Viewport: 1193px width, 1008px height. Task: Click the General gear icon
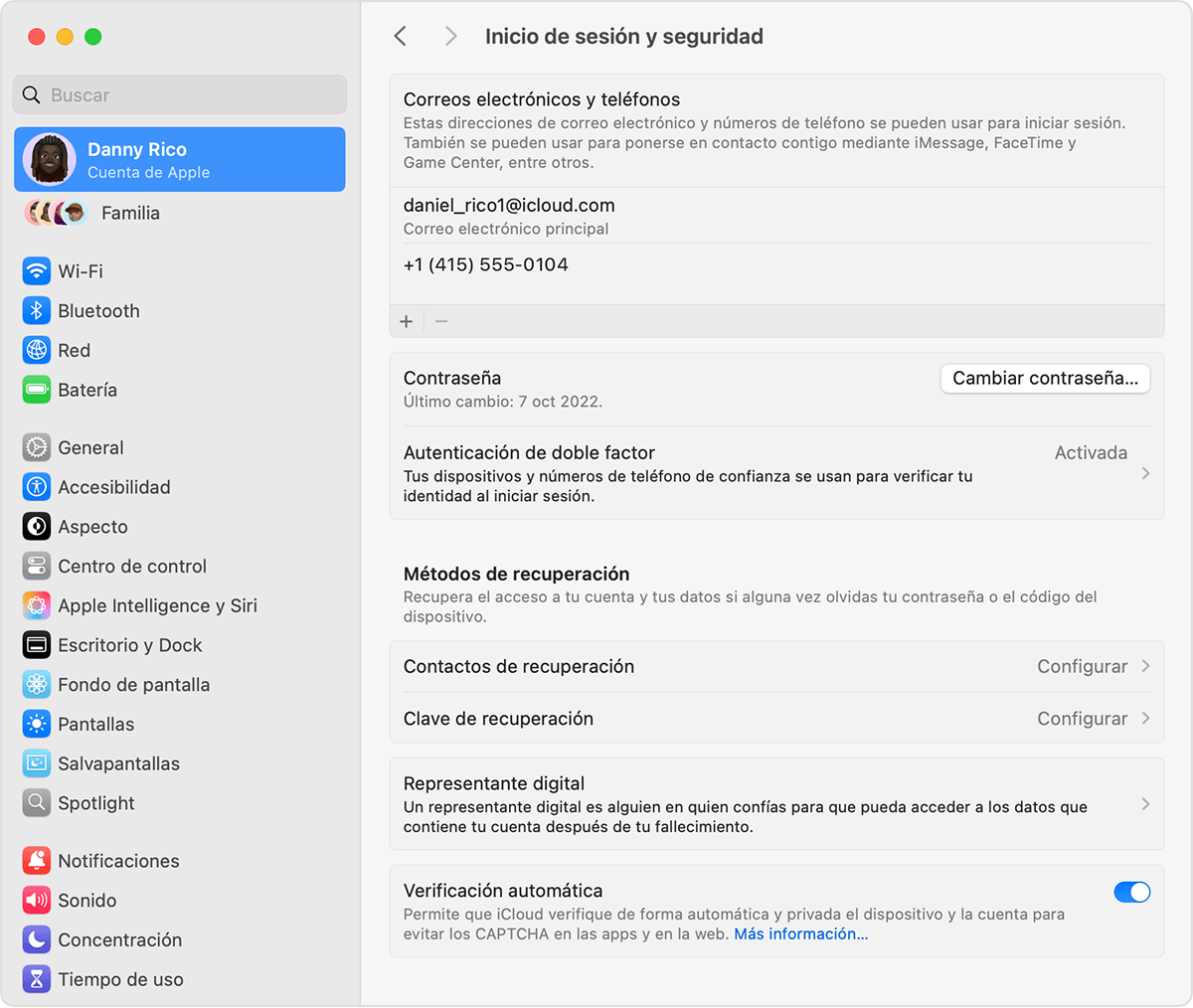tap(37, 447)
